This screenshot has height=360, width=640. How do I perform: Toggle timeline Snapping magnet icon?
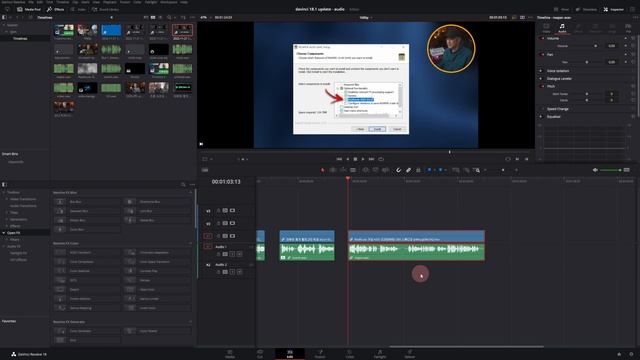pyautogui.click(x=398, y=170)
